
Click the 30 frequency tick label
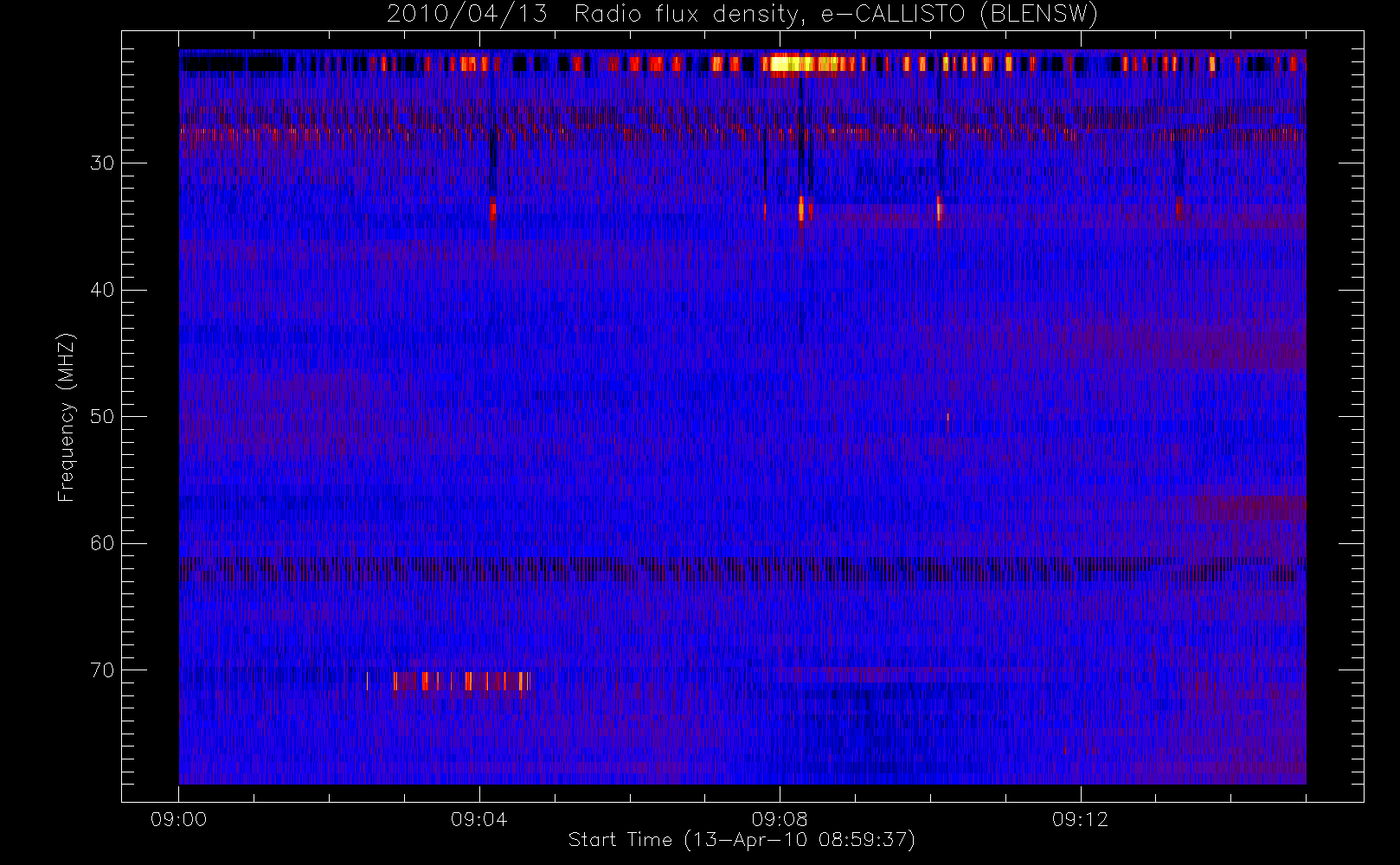102,163
